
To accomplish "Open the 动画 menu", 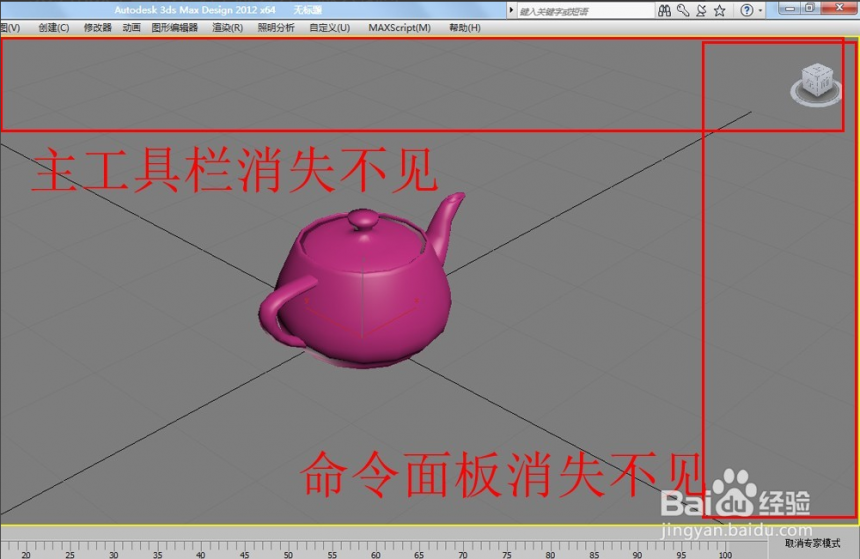I will pos(132,27).
